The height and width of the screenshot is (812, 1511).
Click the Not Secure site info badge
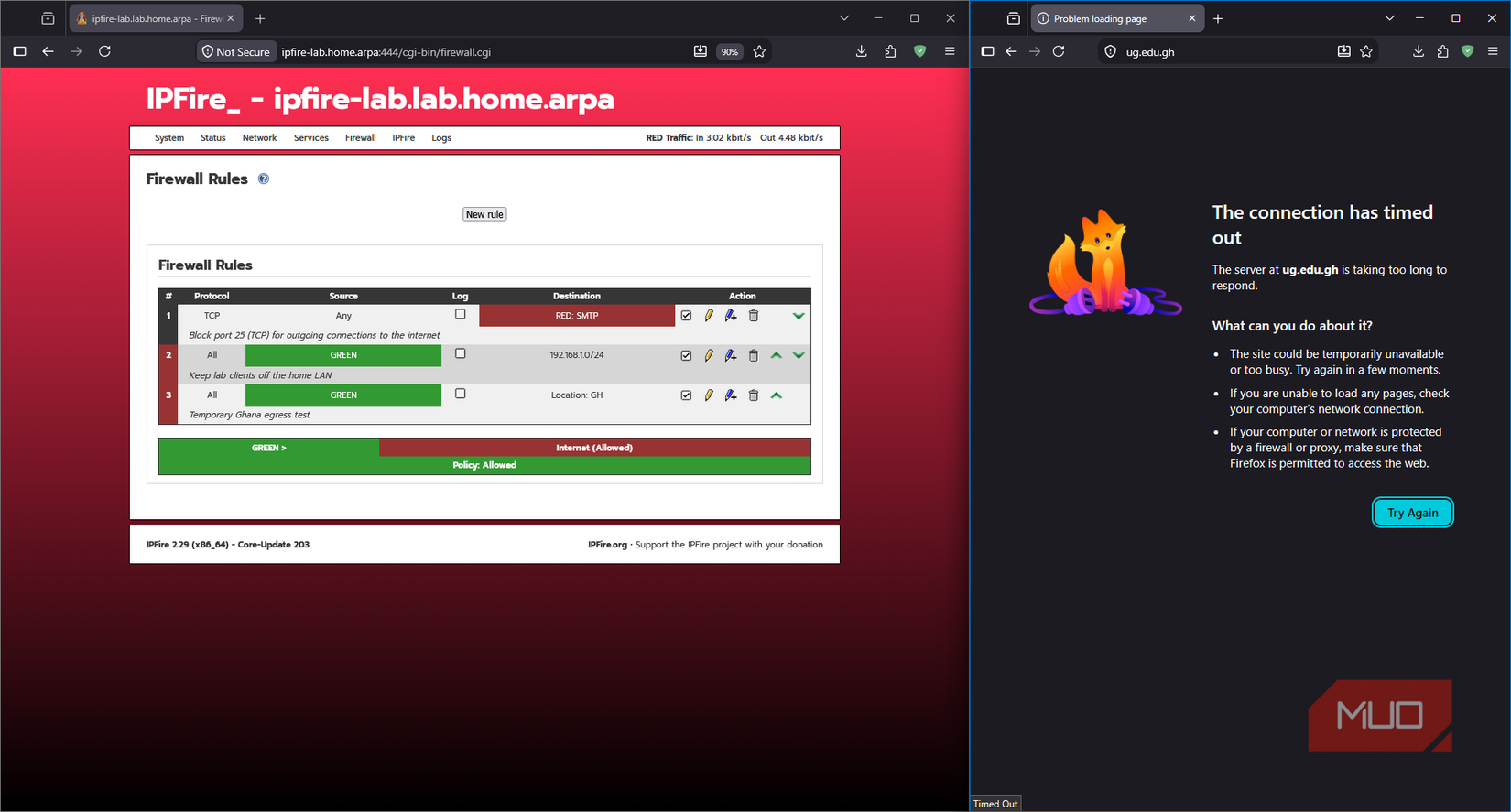[236, 51]
